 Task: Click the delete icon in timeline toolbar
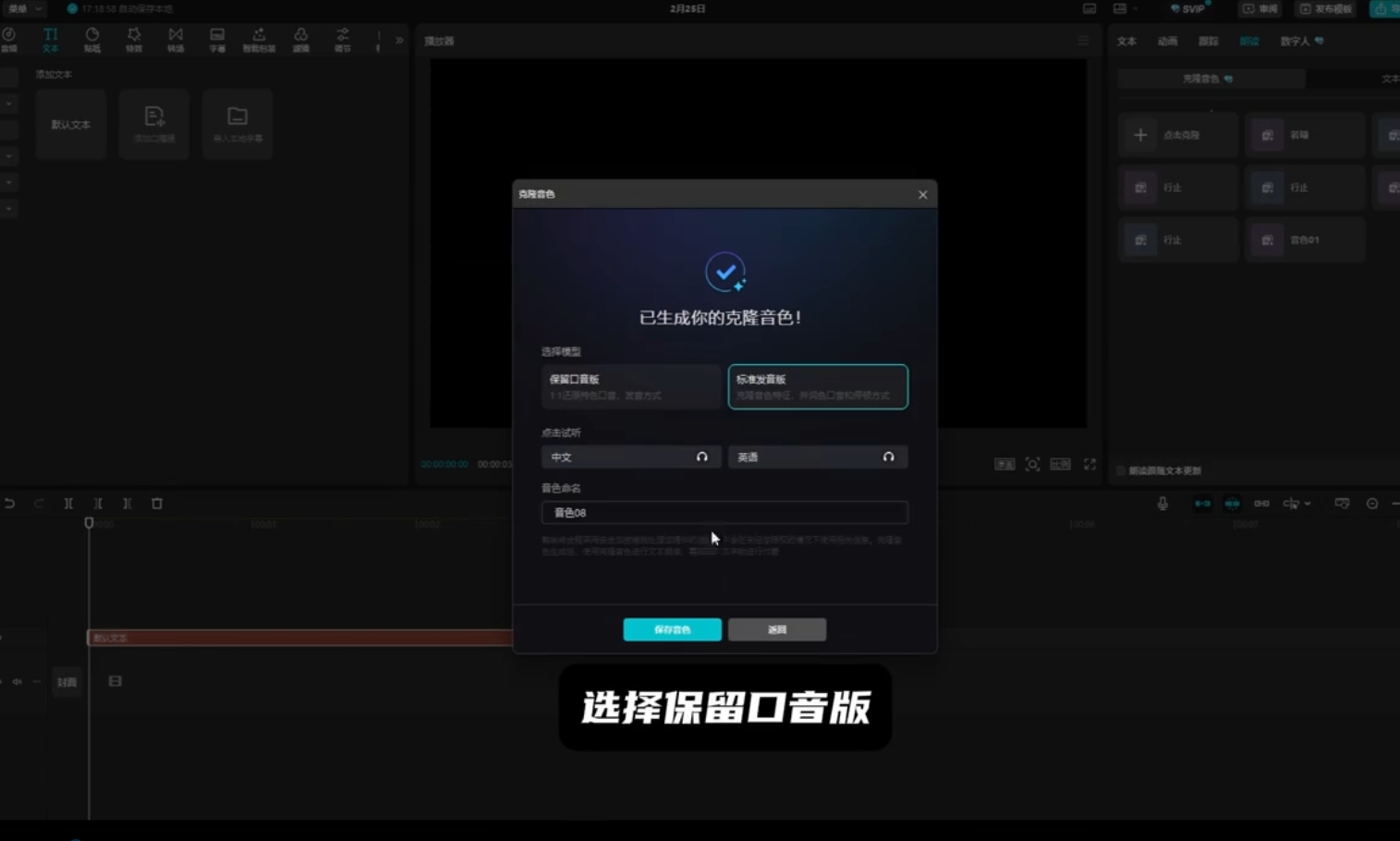click(157, 504)
